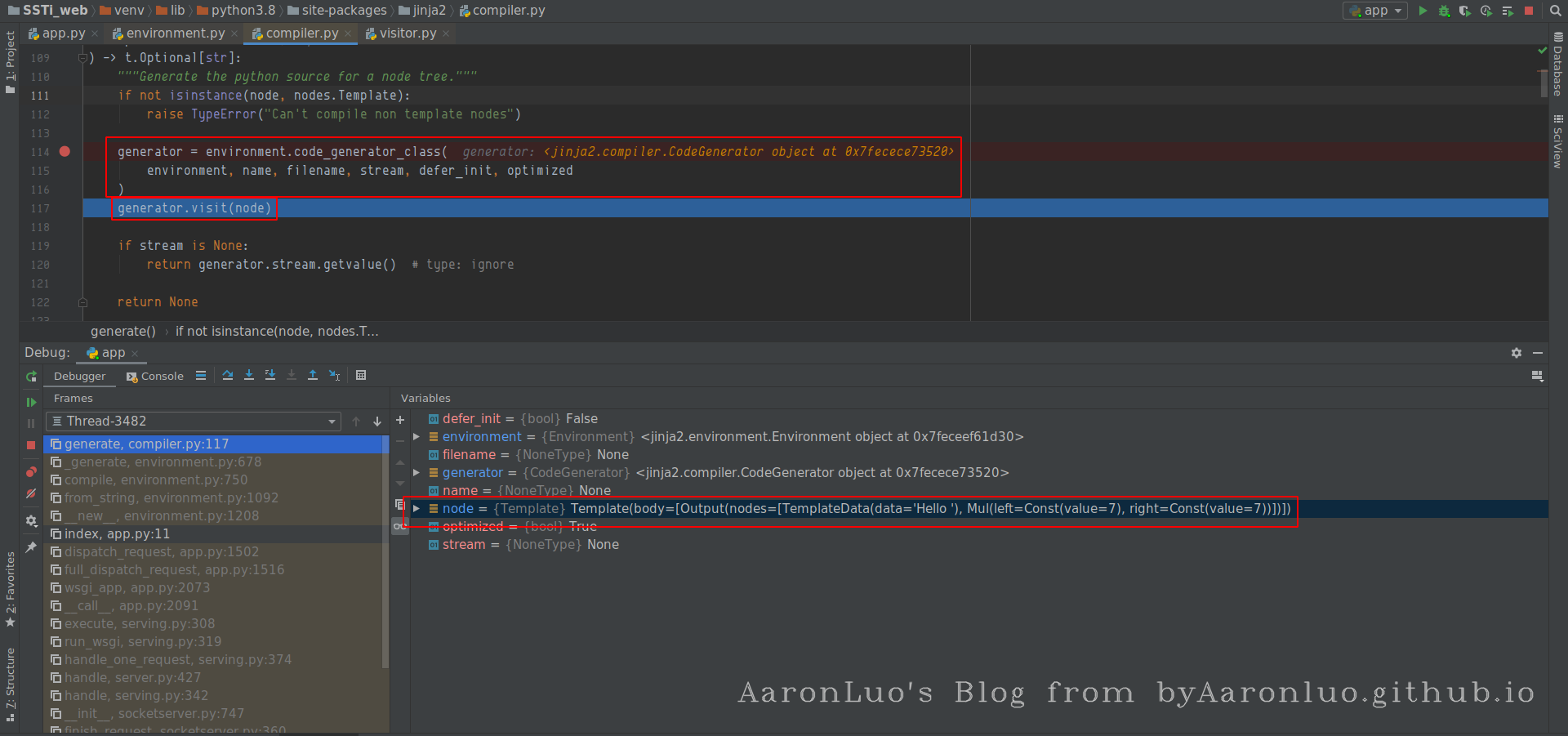Stop the app with the red square in the top toolbar
The image size is (1568, 736).
[1529, 11]
